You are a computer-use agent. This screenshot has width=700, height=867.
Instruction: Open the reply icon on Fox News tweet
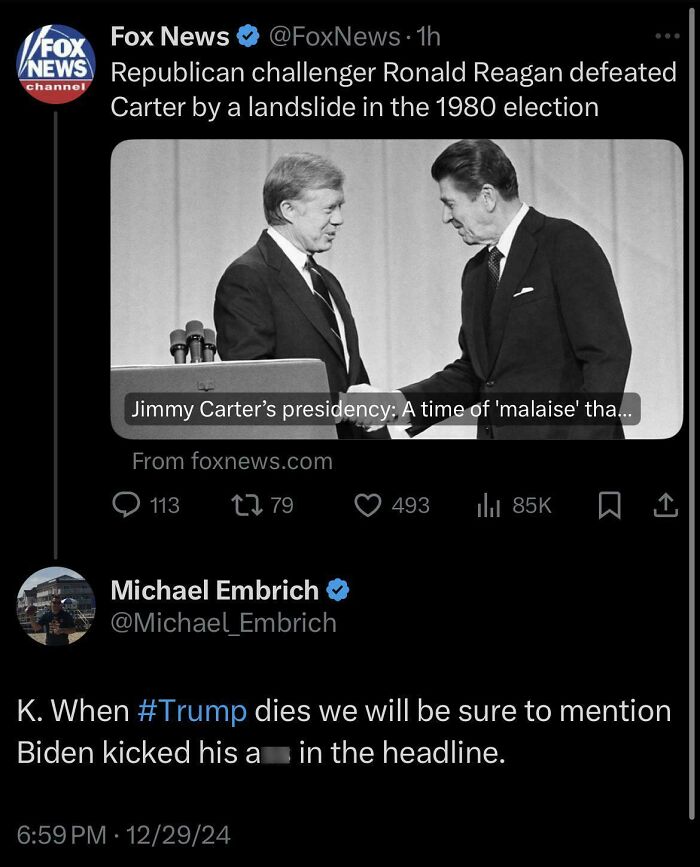coord(129,505)
